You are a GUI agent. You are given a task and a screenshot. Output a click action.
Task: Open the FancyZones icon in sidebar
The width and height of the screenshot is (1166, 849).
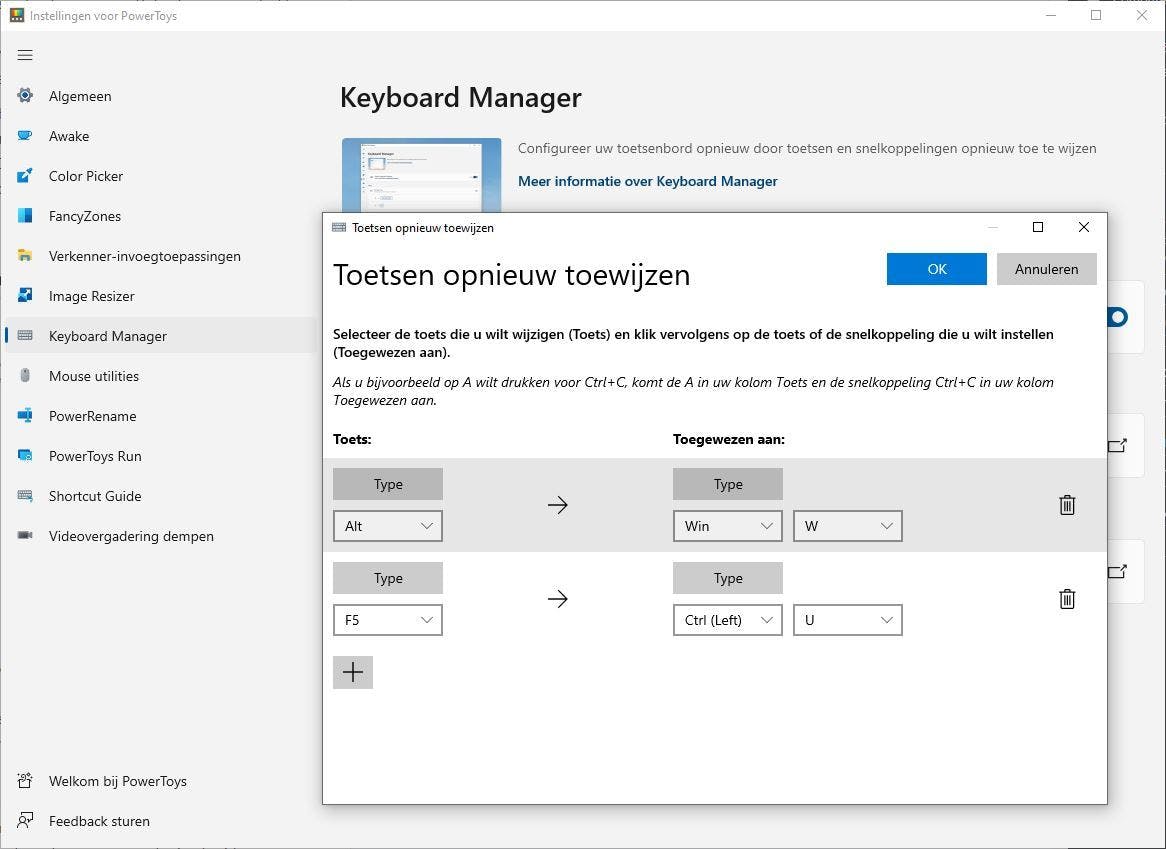point(25,216)
